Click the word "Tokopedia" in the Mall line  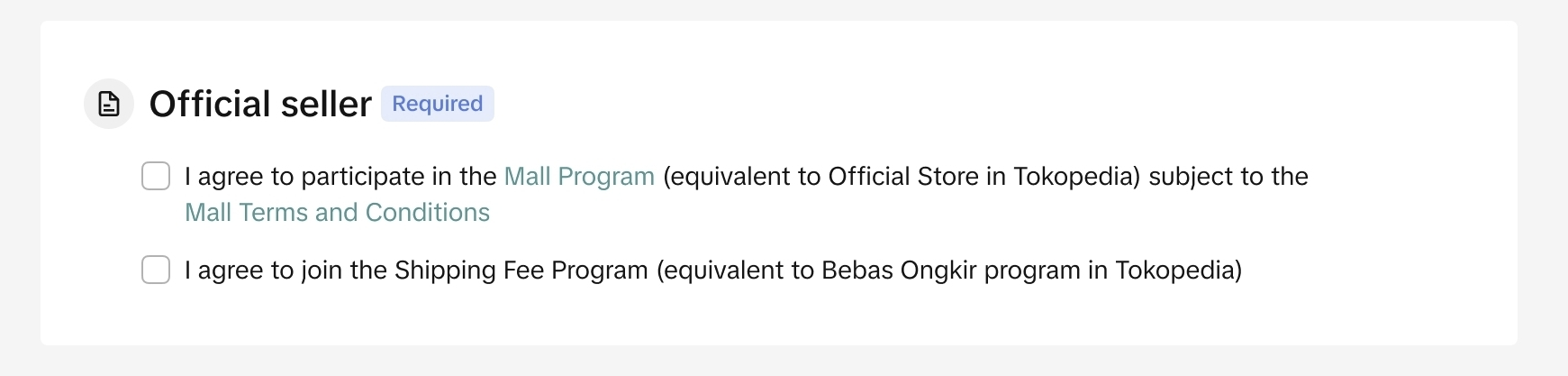pyautogui.click(x=1075, y=176)
